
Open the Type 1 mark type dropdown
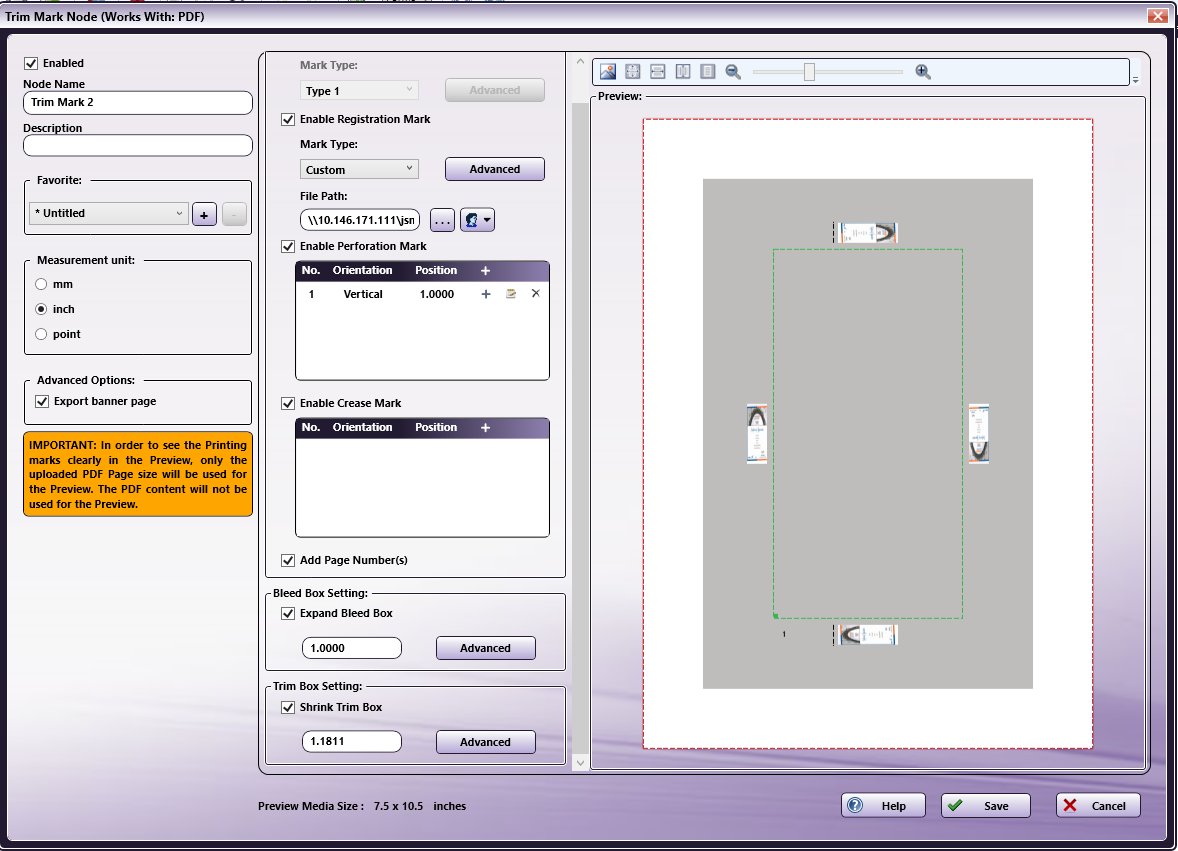359,90
